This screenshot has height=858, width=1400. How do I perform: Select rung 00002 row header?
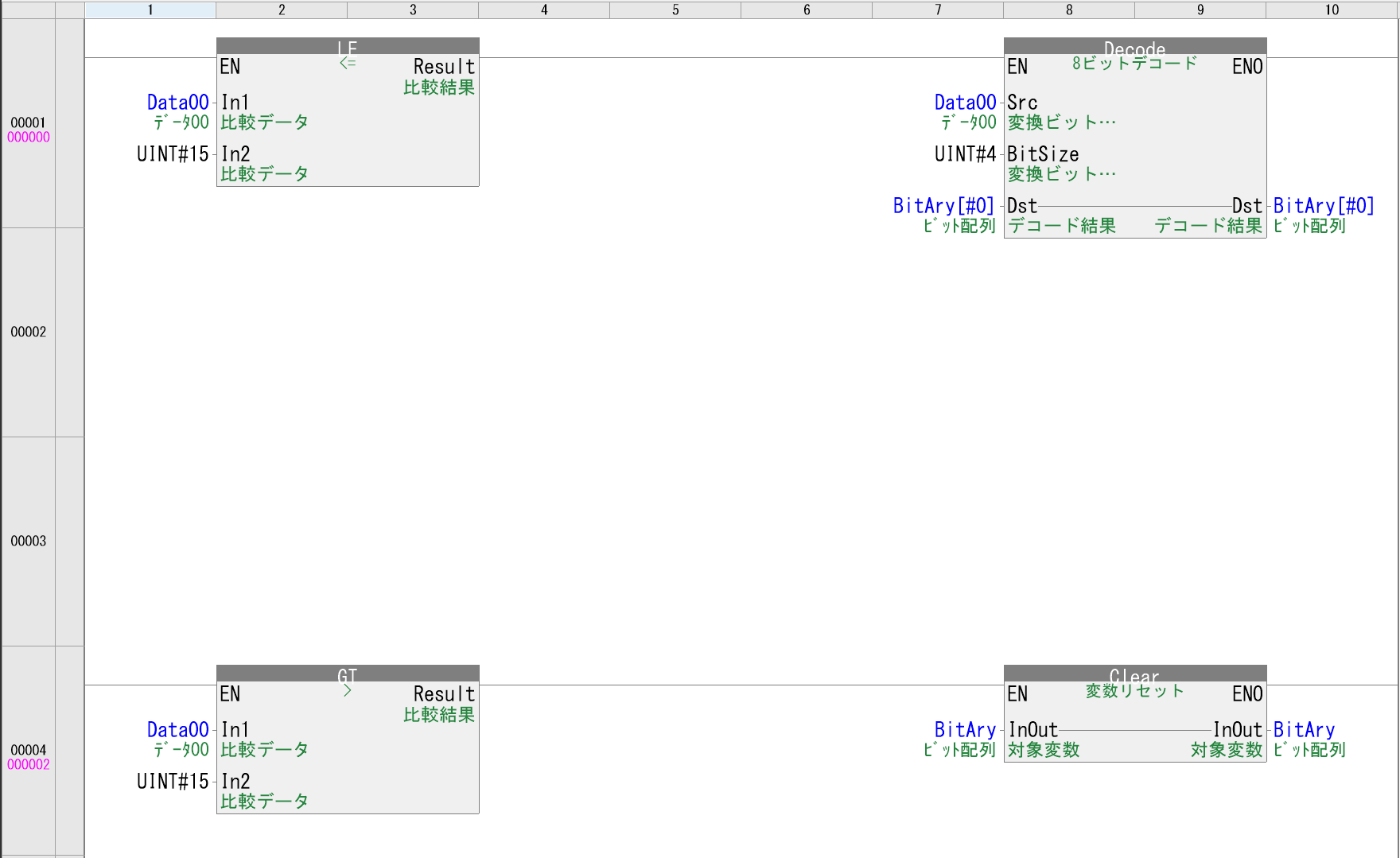pyautogui.click(x=29, y=332)
